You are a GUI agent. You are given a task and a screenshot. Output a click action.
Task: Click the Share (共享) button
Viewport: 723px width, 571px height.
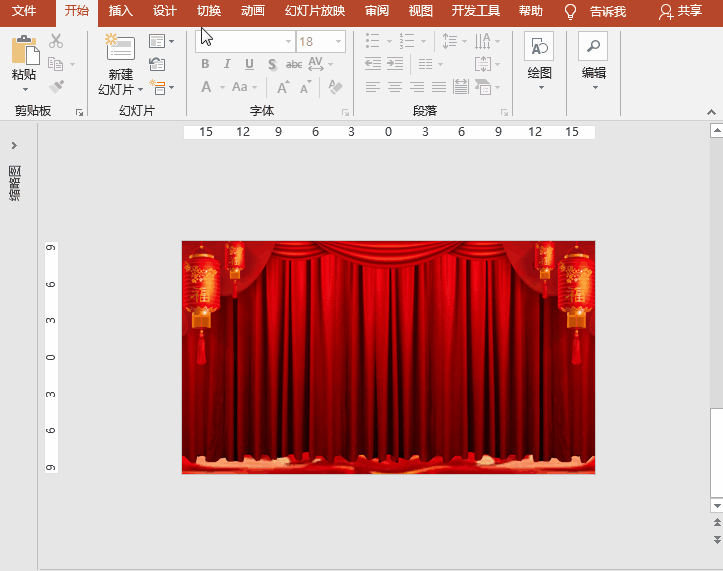[681, 11]
